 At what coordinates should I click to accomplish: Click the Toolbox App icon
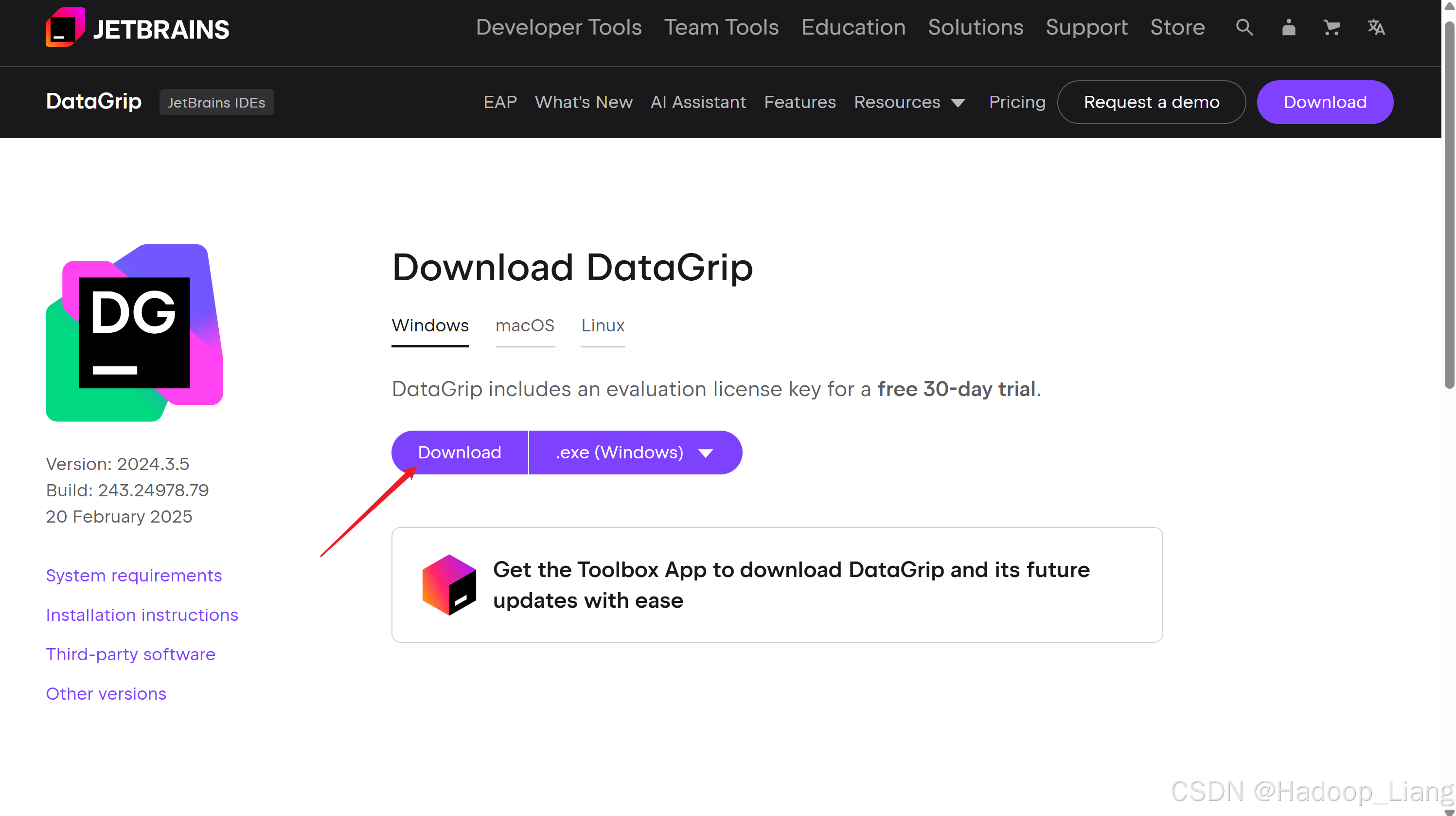click(x=449, y=584)
